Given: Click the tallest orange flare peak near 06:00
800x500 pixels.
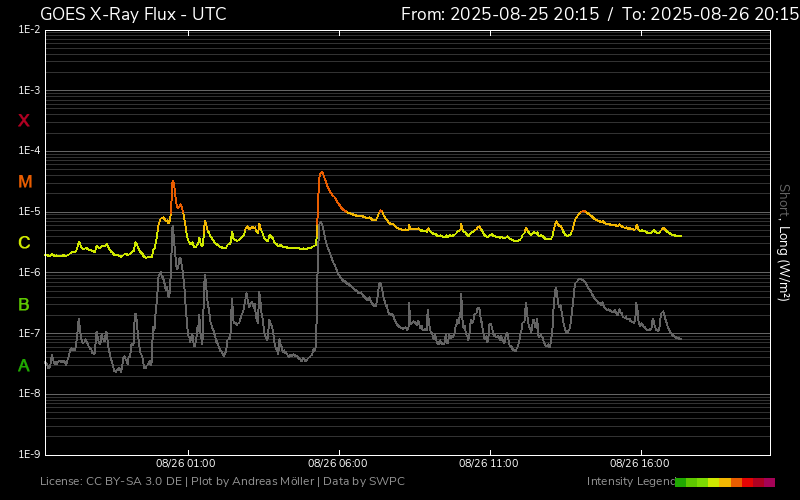Looking at the screenshot, I should [x=321, y=173].
